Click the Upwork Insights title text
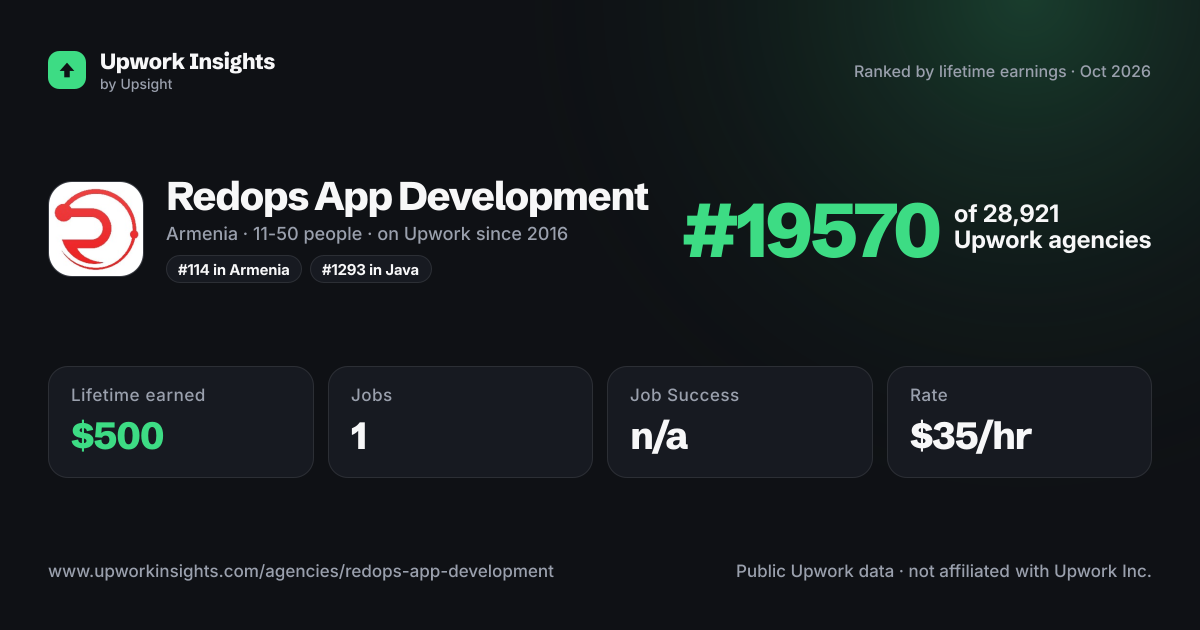 187,61
